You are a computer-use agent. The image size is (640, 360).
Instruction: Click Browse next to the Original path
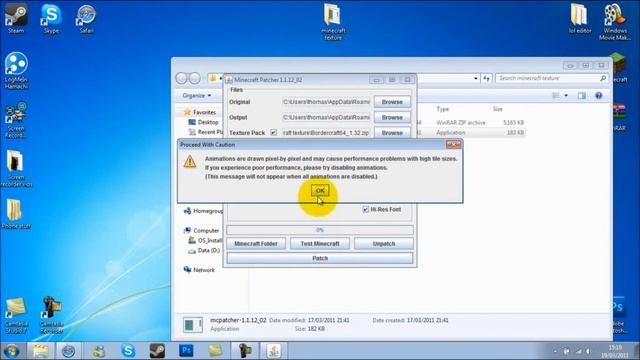tap(392, 102)
